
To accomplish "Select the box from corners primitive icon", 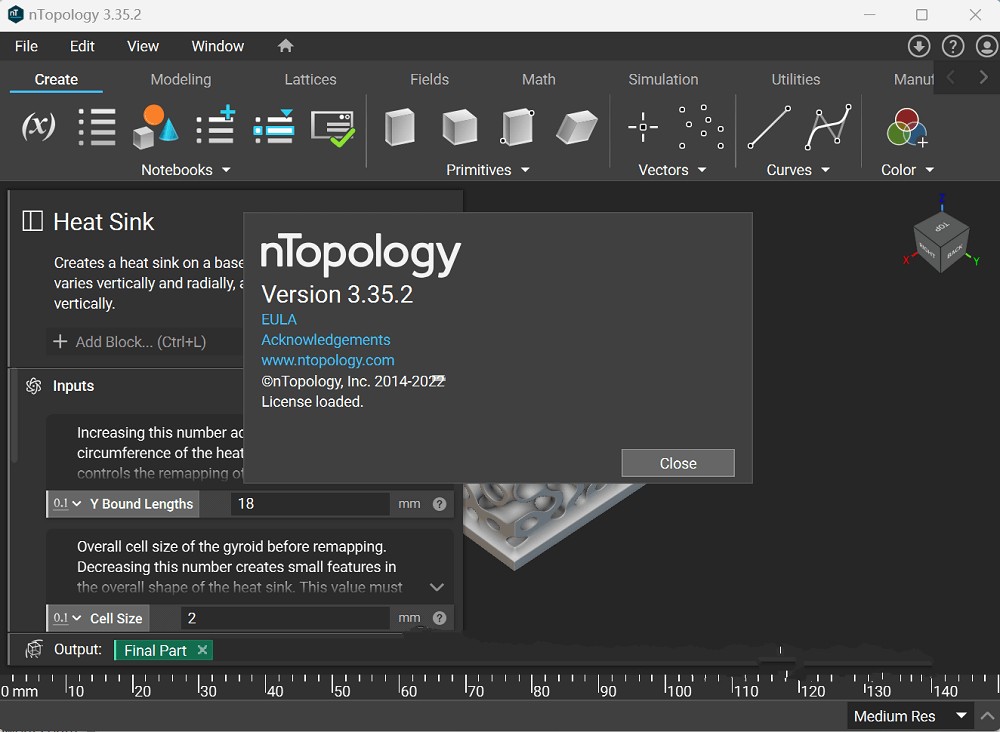I will (x=517, y=127).
